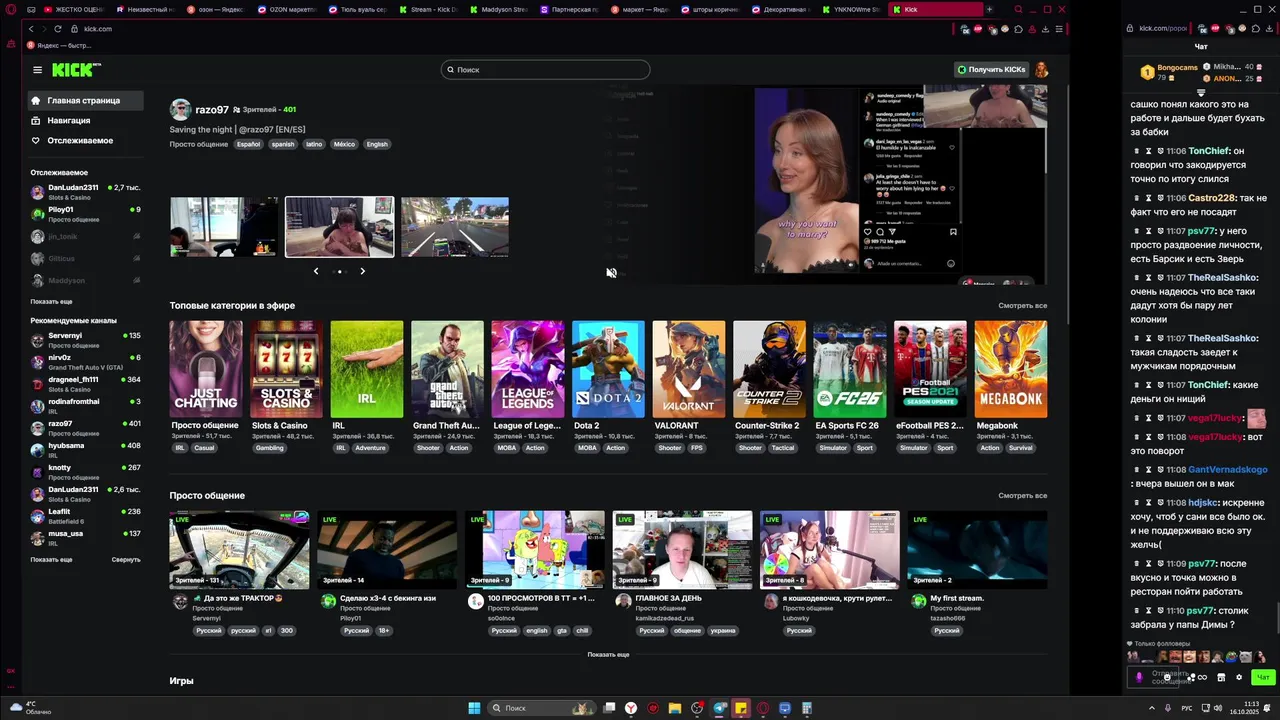Open VALORANT category card

tap(689, 369)
